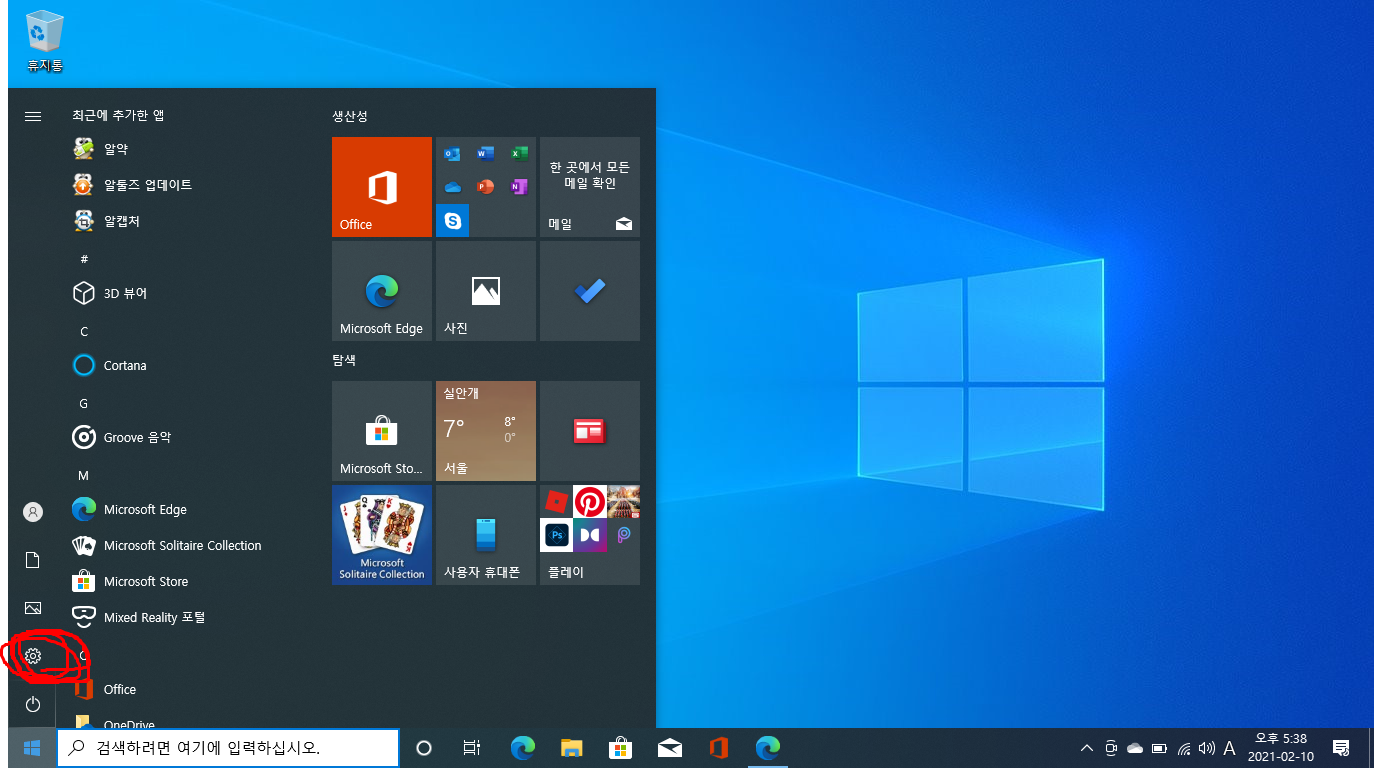1374x768 pixels.
Task: Click the Meet Now tray icon
Action: [1111, 748]
